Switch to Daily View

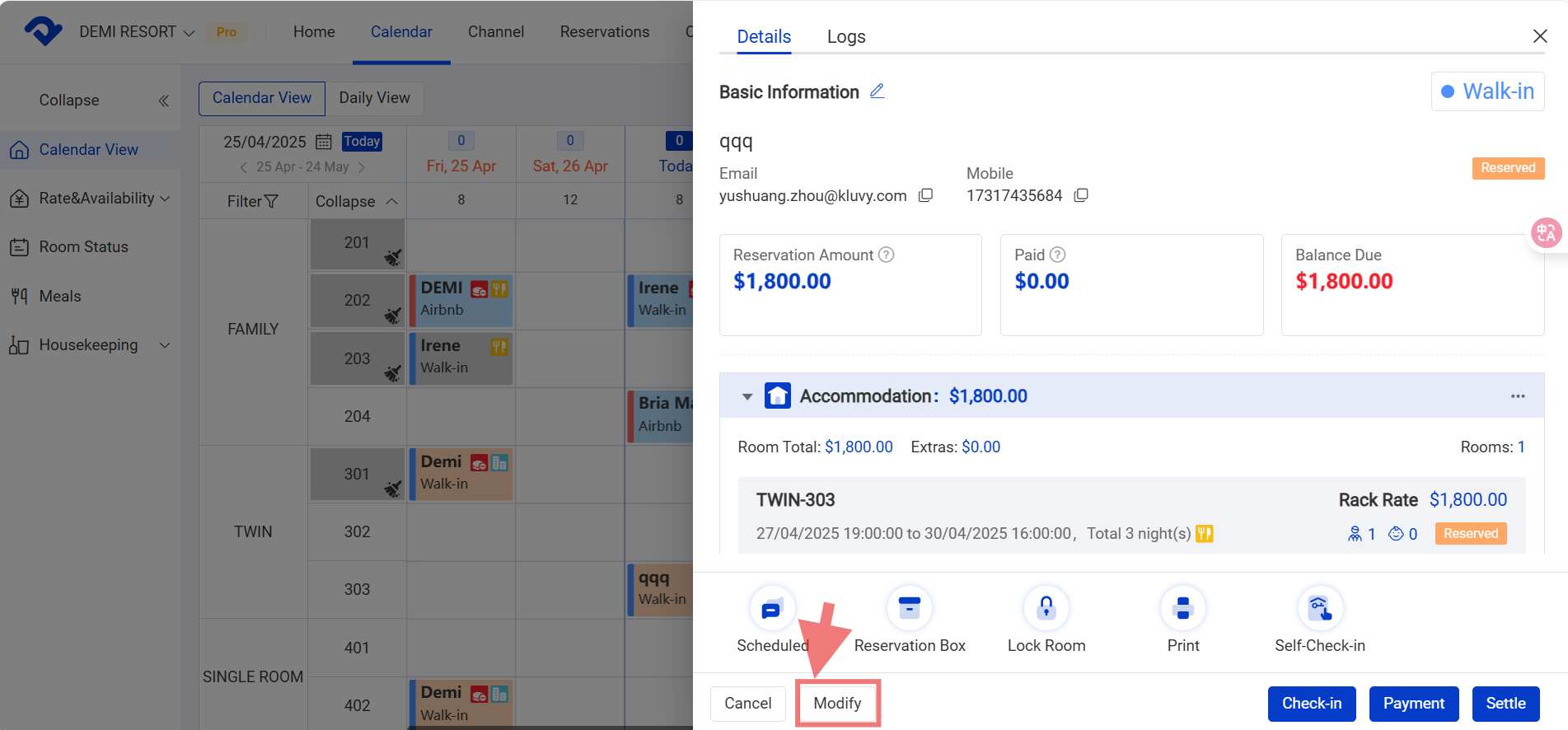[x=374, y=98]
